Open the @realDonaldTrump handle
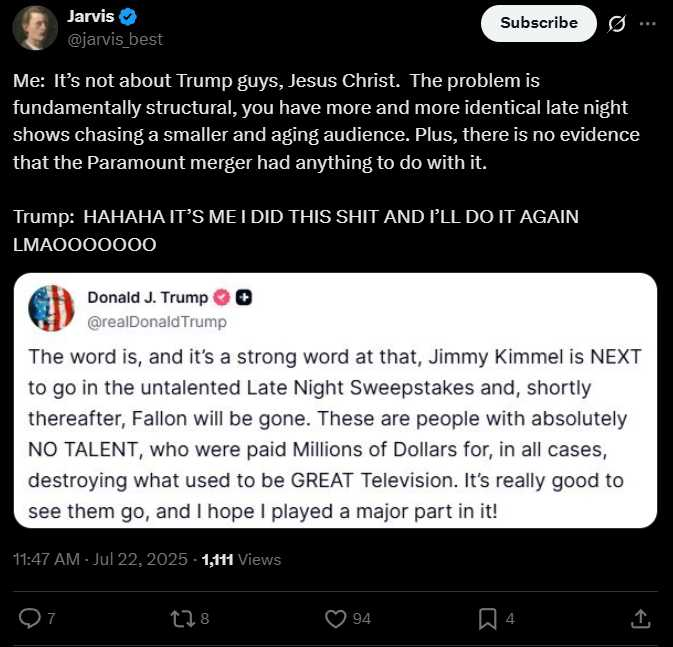The width and height of the screenshot is (673, 647). [x=157, y=321]
